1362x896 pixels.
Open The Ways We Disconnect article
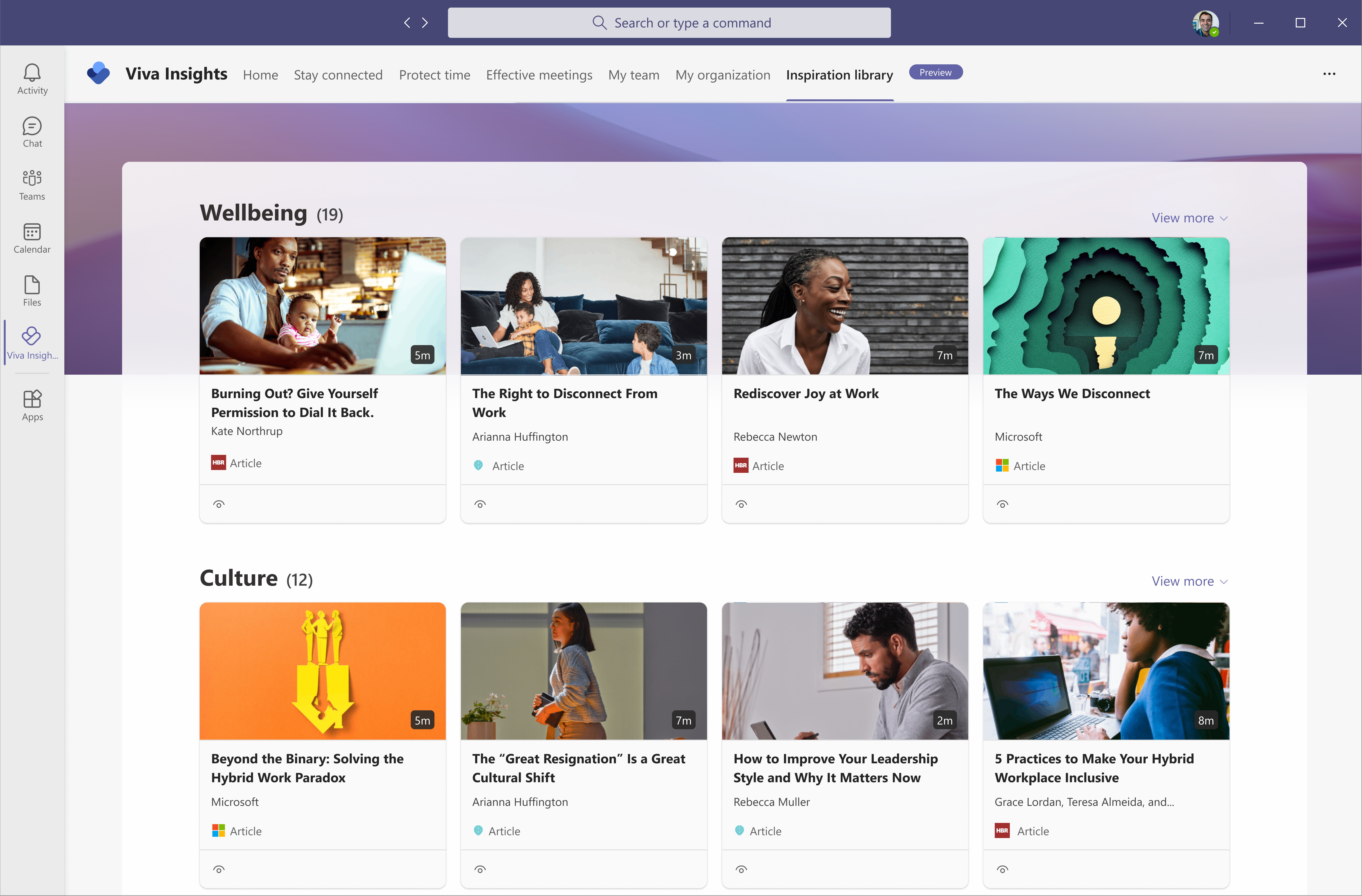1072,394
